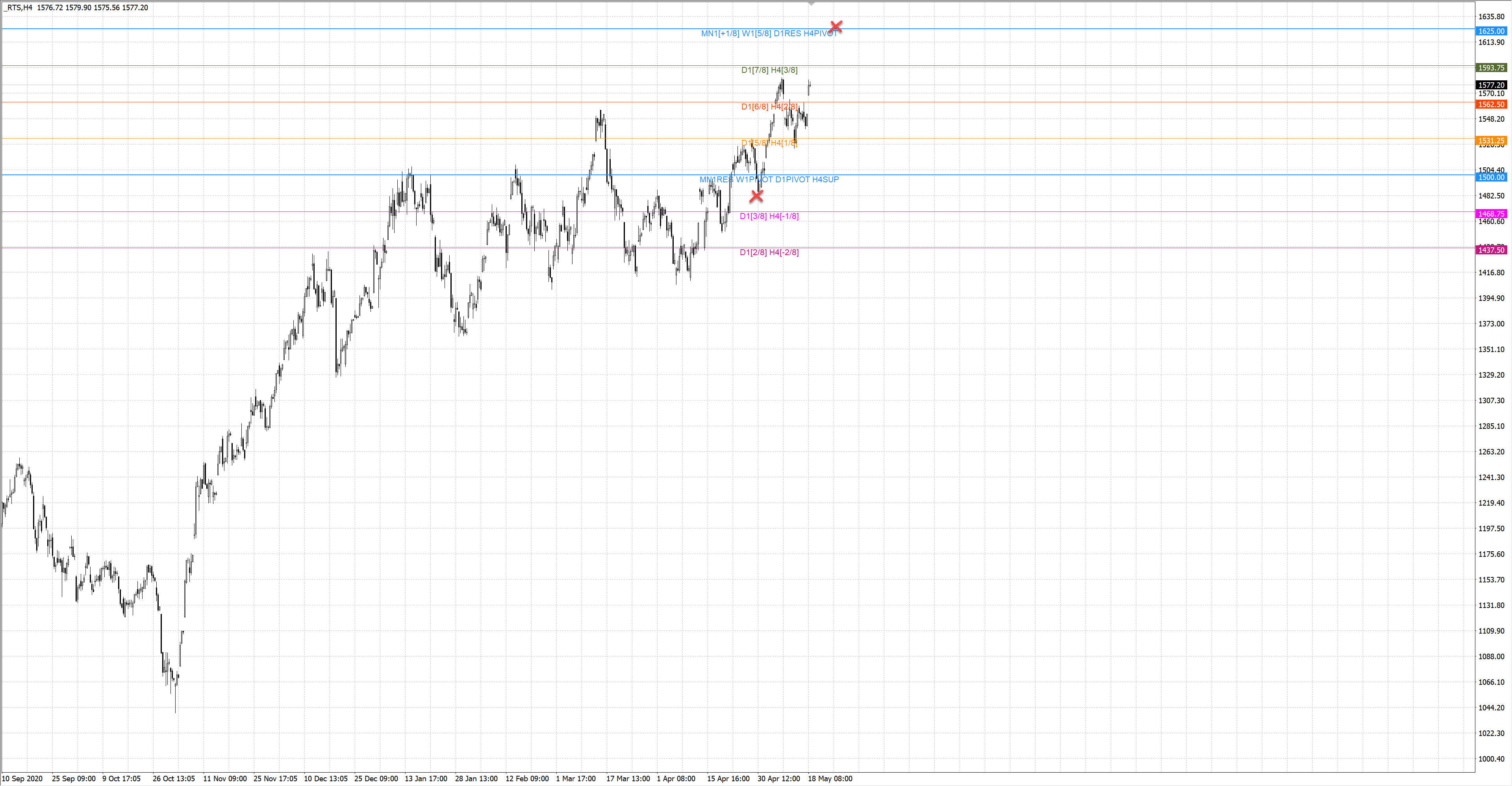
Task: Click the 18 May 08:00 time axis label
Action: coord(830,779)
